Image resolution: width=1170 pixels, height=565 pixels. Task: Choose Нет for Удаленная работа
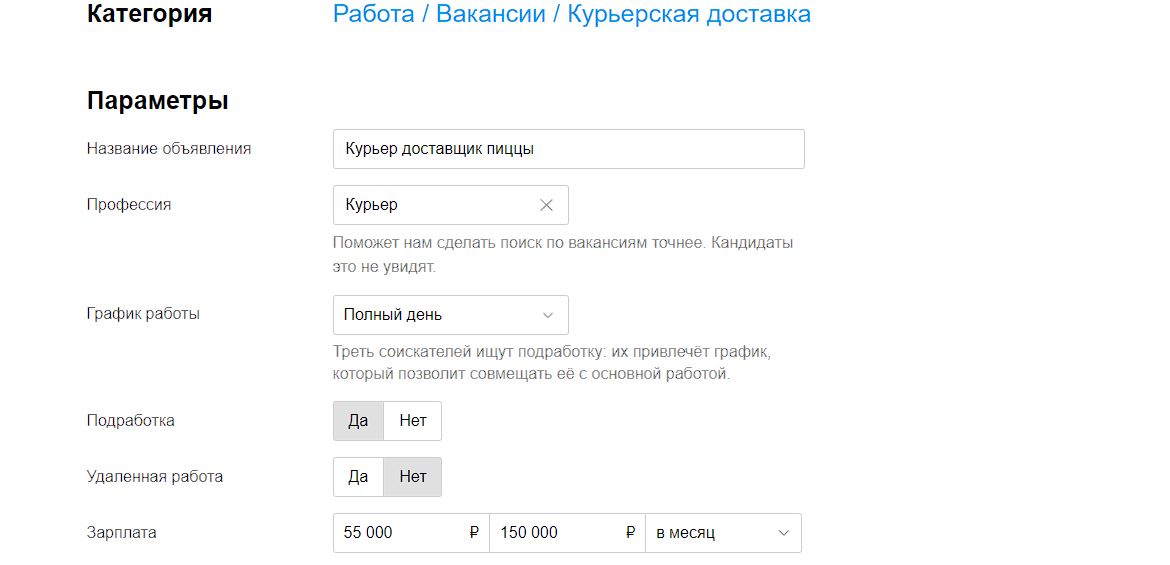pyautogui.click(x=413, y=477)
